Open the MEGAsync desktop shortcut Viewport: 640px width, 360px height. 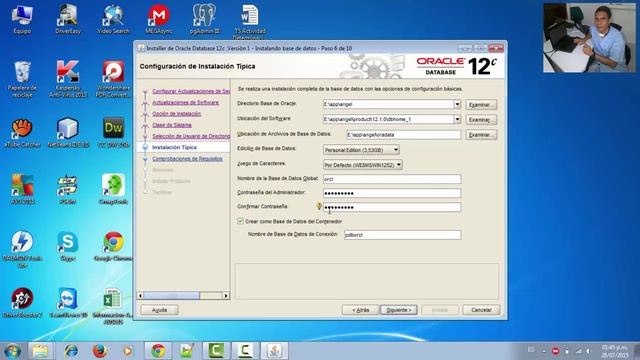point(159,19)
